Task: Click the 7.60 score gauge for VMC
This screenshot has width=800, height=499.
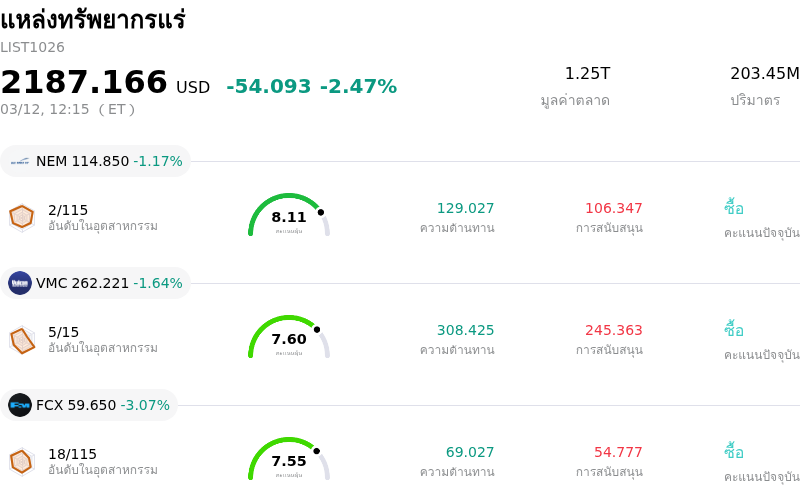Action: point(289,339)
